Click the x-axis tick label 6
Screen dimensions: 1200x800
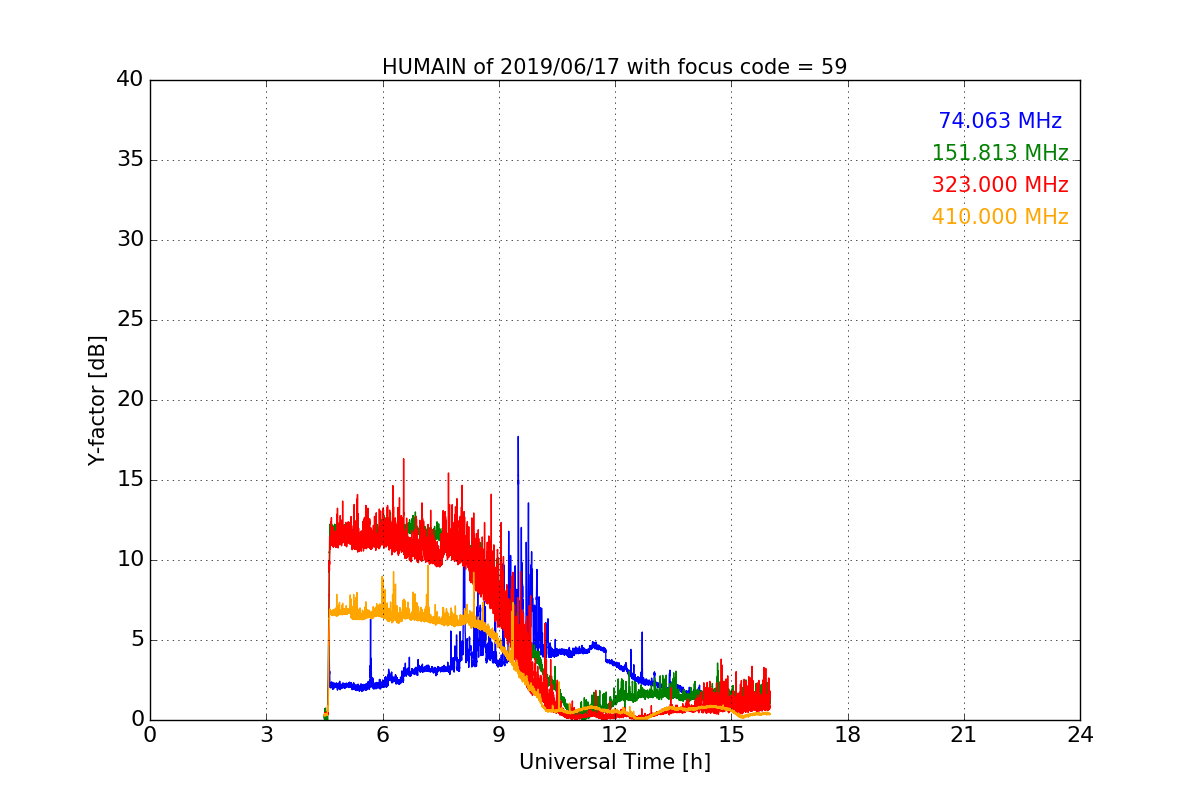[x=383, y=735]
